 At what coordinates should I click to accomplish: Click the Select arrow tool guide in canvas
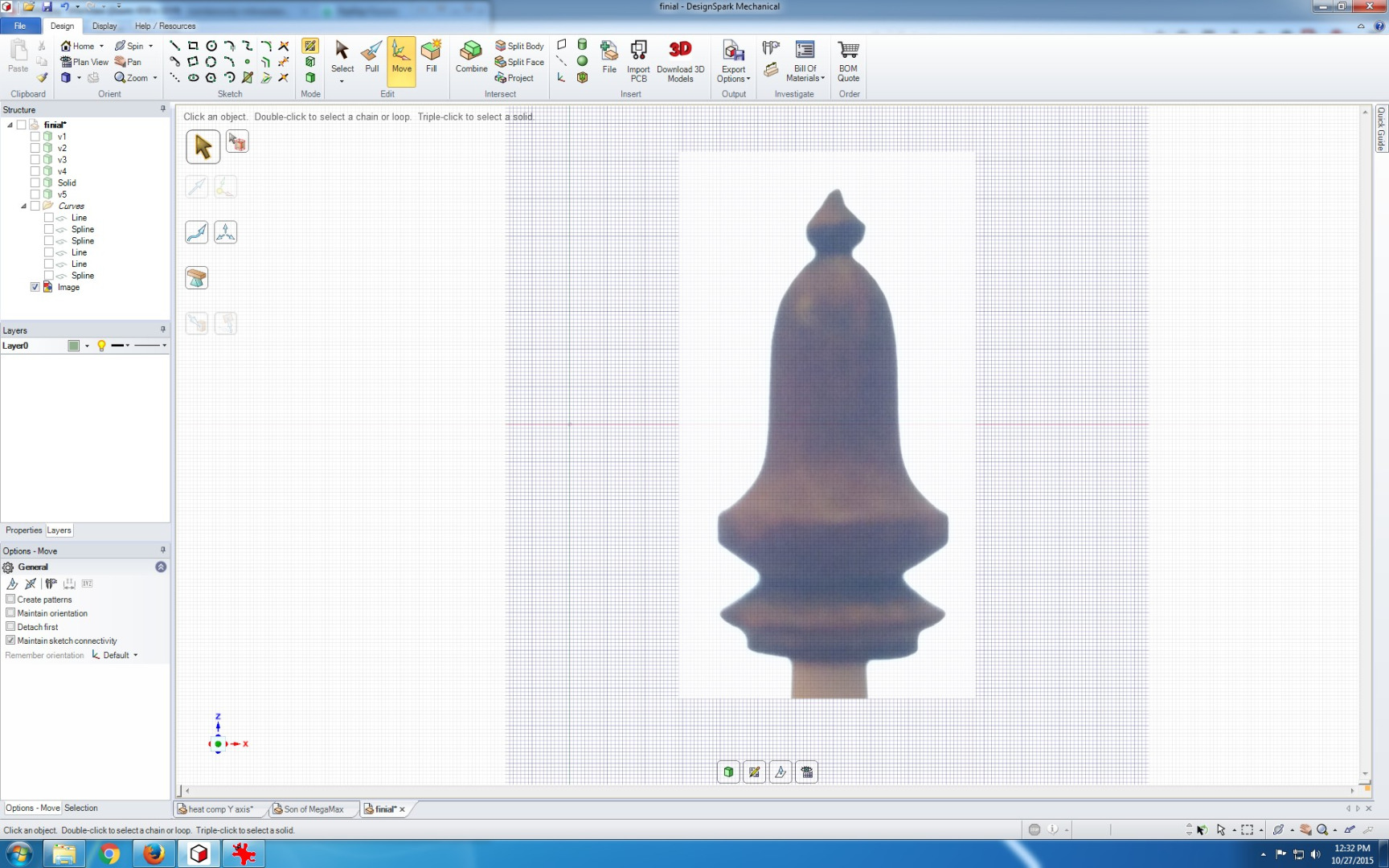pos(203,146)
